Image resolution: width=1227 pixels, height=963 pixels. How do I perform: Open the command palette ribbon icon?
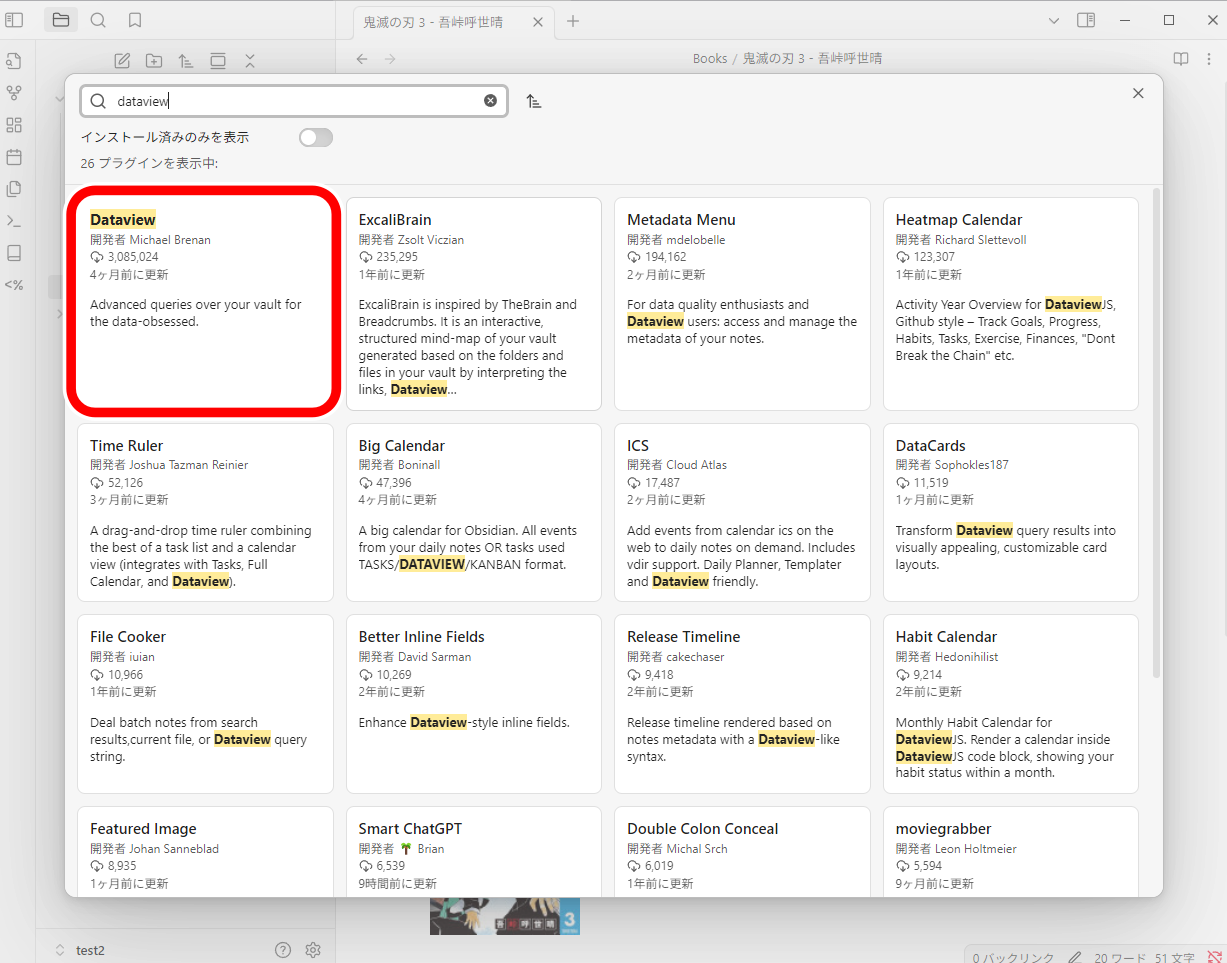pos(14,221)
